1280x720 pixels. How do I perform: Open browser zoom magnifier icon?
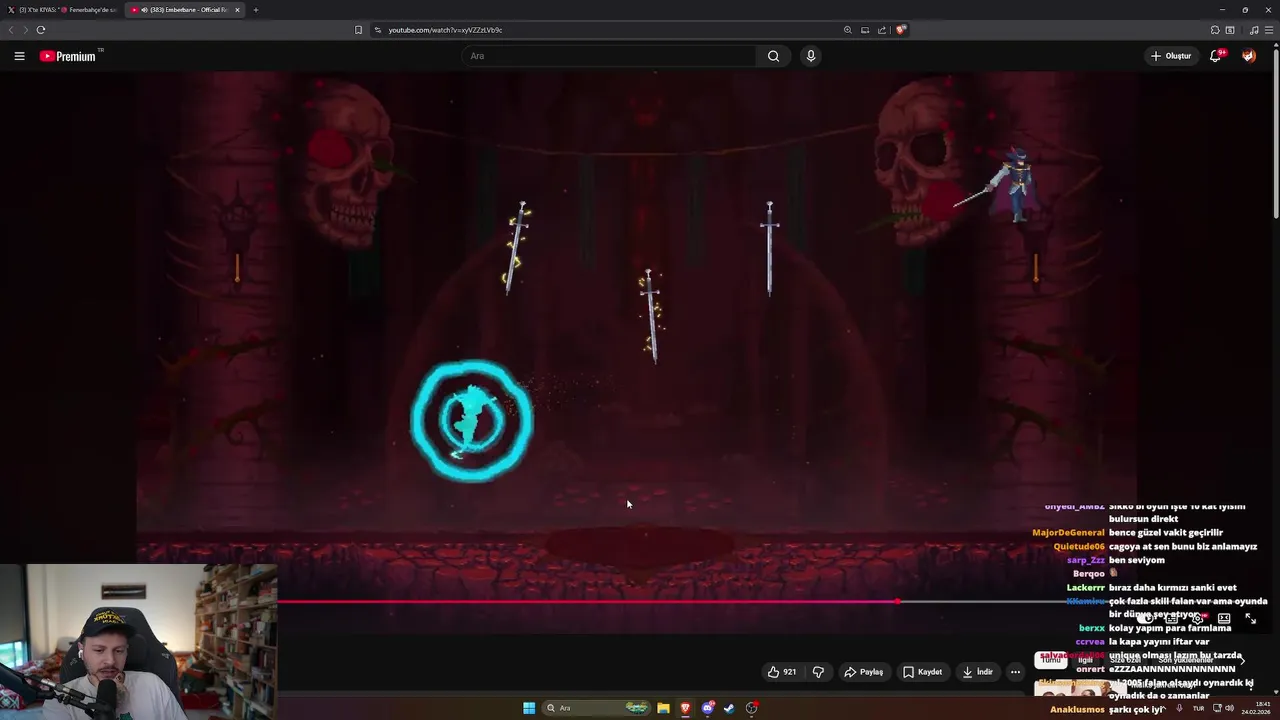pyautogui.click(x=848, y=30)
